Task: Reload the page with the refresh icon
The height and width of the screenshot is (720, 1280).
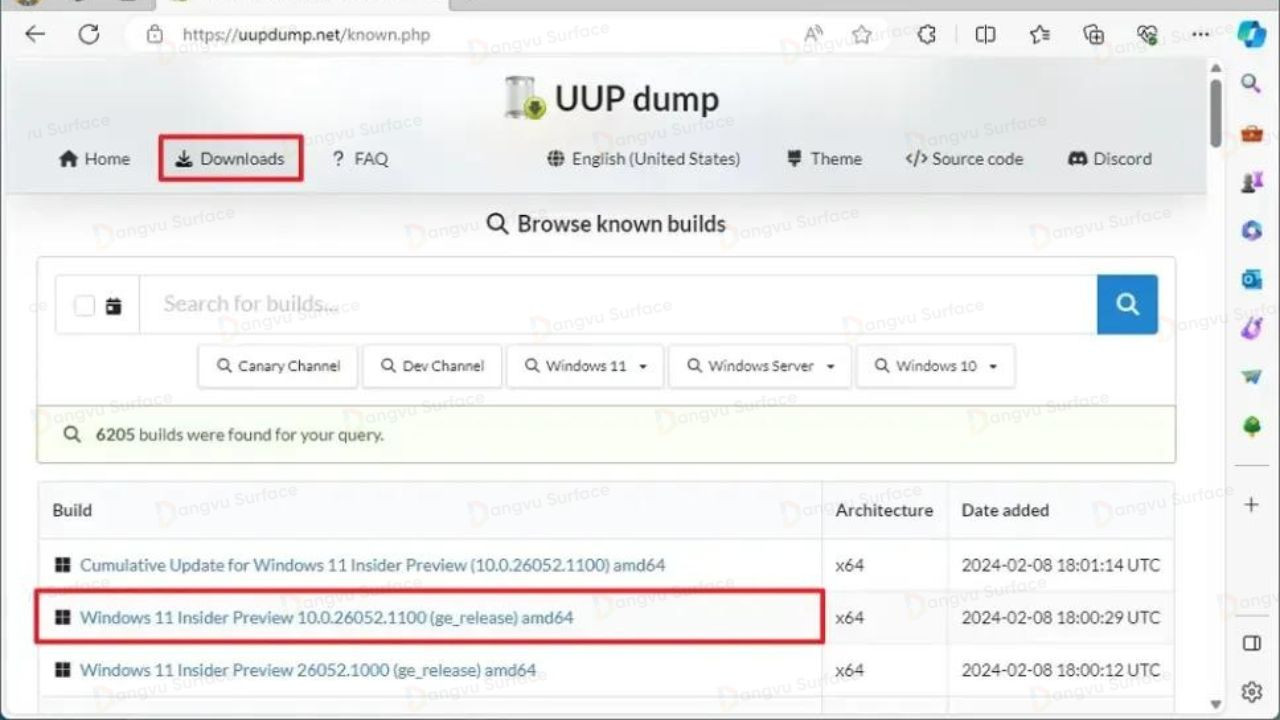Action: point(90,34)
